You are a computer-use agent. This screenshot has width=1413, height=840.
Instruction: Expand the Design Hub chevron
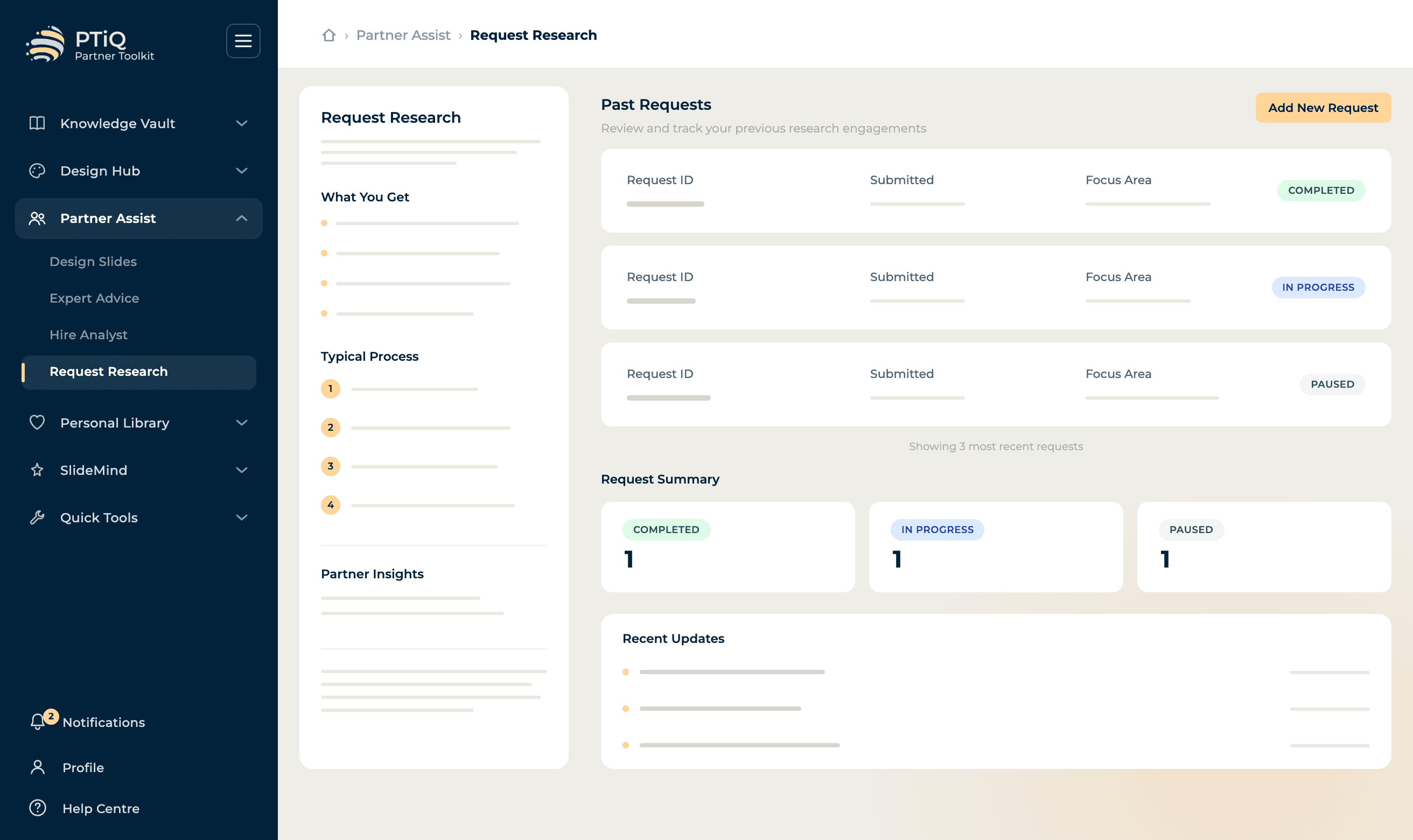point(242,170)
